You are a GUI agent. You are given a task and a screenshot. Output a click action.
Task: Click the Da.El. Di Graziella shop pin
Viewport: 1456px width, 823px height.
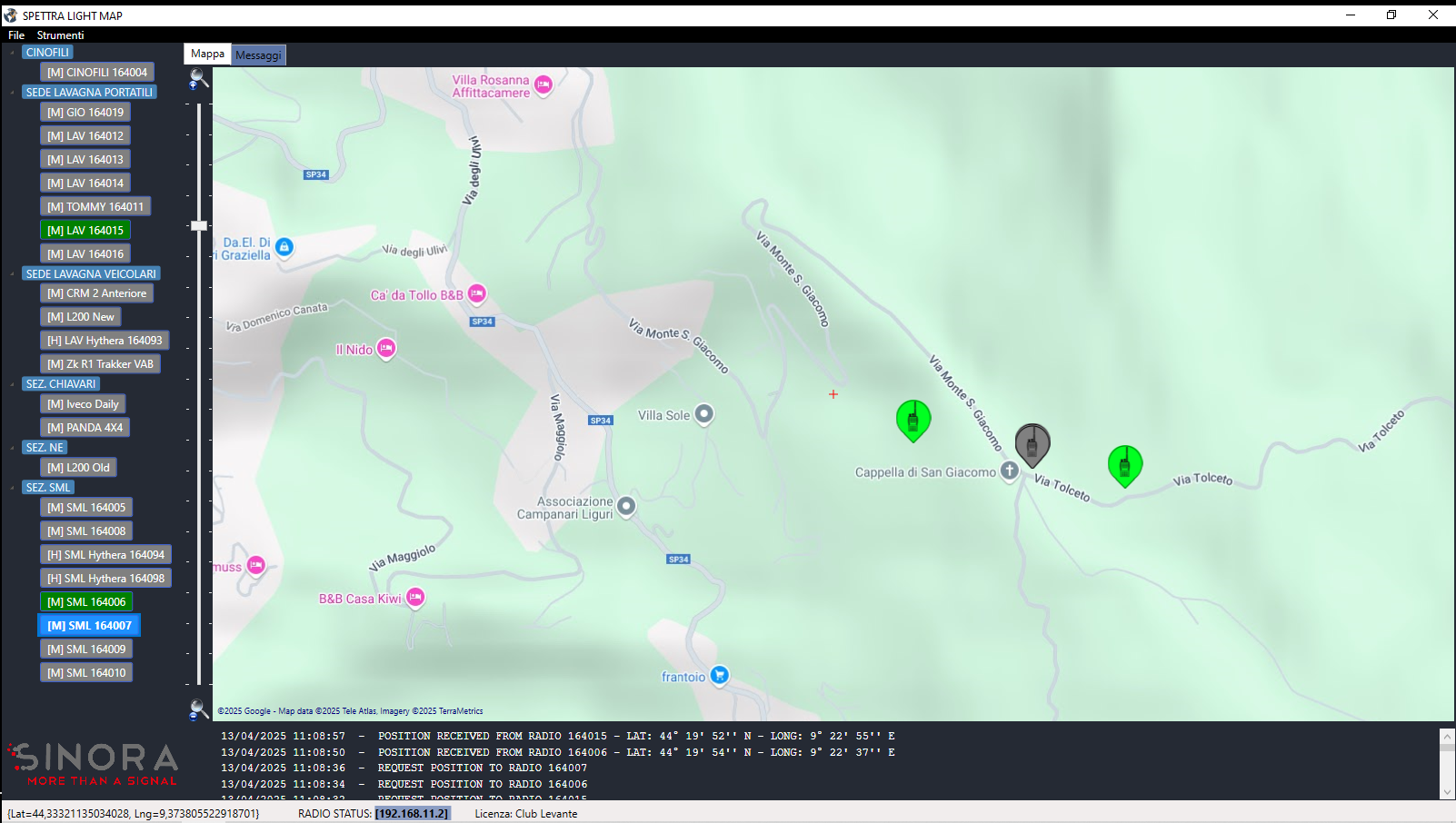pos(284,247)
